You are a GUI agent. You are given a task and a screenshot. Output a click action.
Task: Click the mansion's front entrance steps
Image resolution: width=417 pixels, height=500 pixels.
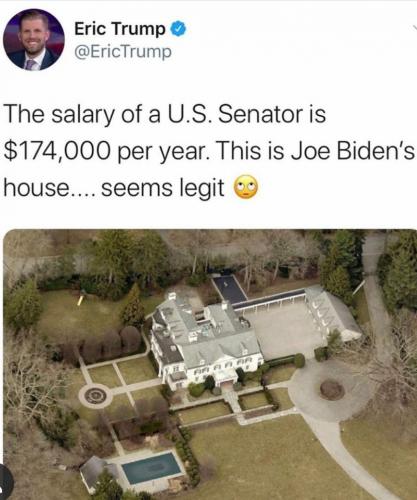233,400
